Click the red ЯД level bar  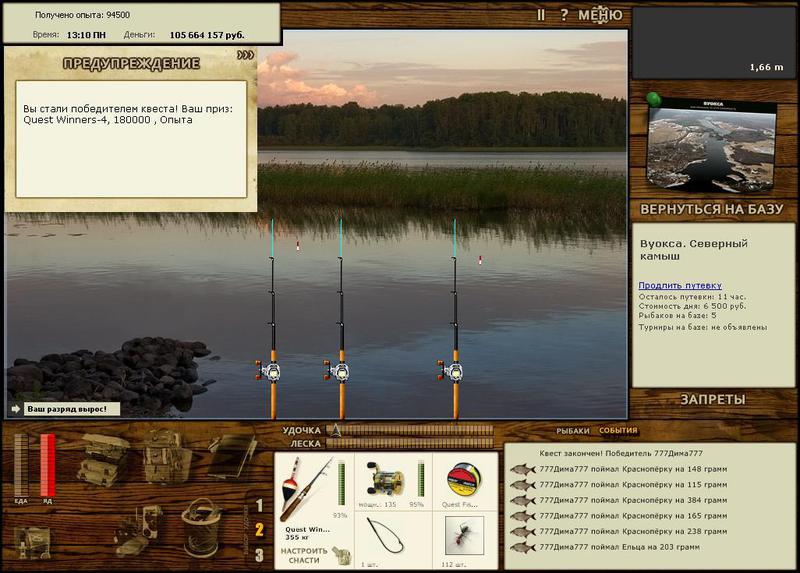pos(47,465)
